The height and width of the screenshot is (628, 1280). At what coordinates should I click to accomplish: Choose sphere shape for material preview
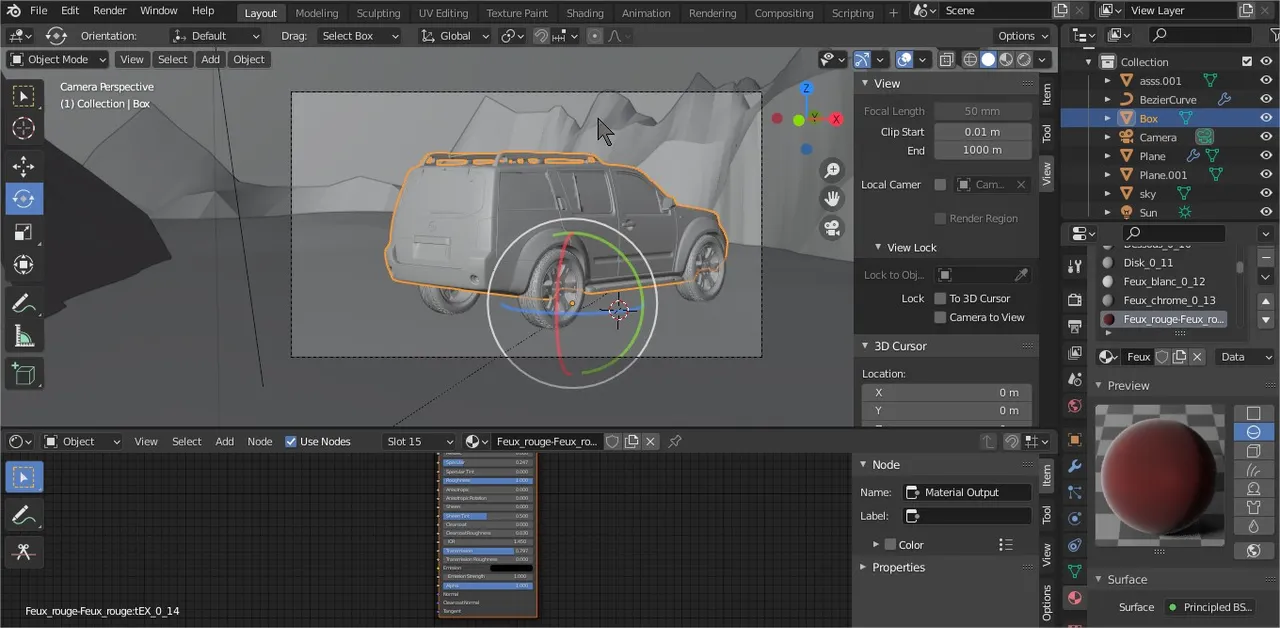click(1253, 432)
